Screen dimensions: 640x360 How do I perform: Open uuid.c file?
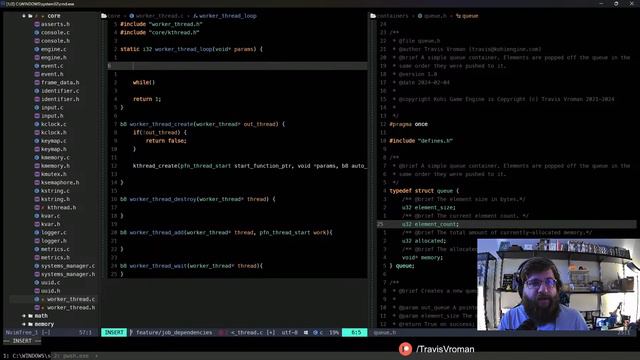[x=50, y=282]
